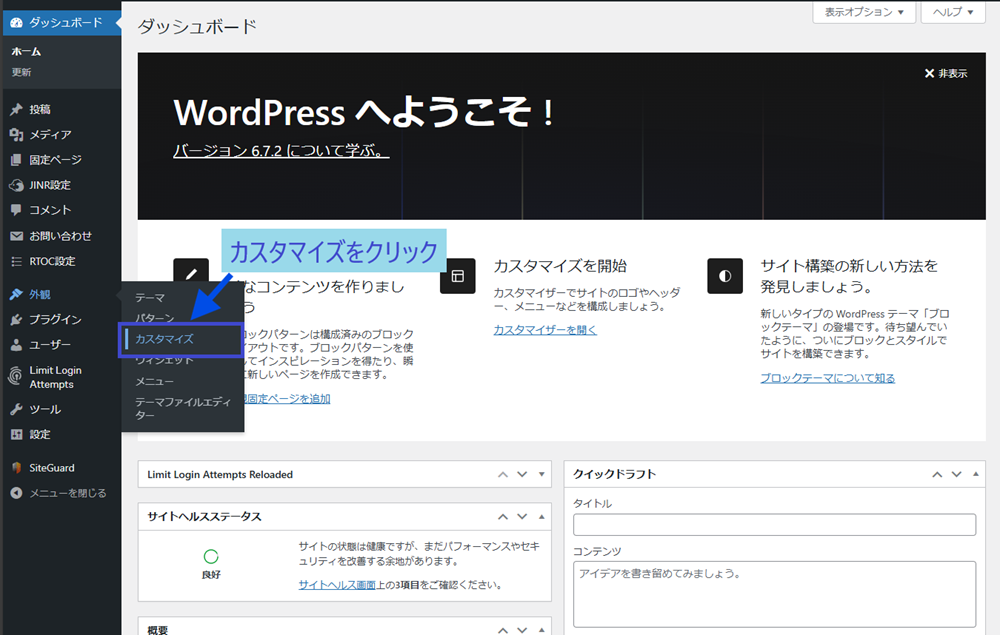Click the wrench icon beside ツール
Viewport: 1000px width, 635px height.
click(x=16, y=409)
